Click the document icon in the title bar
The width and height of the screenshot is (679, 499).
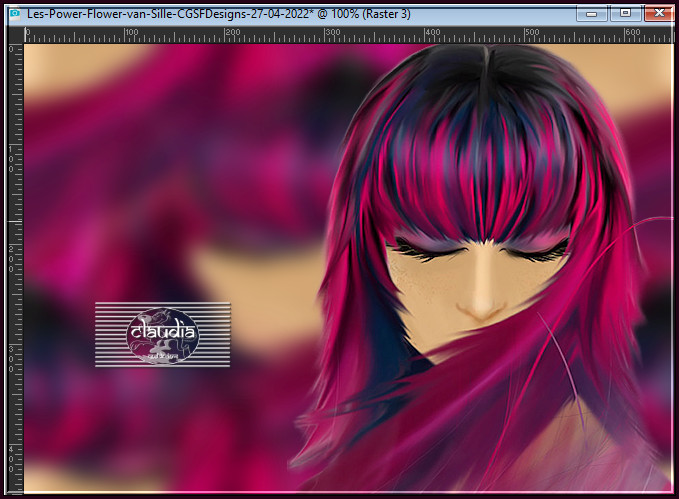15,13
